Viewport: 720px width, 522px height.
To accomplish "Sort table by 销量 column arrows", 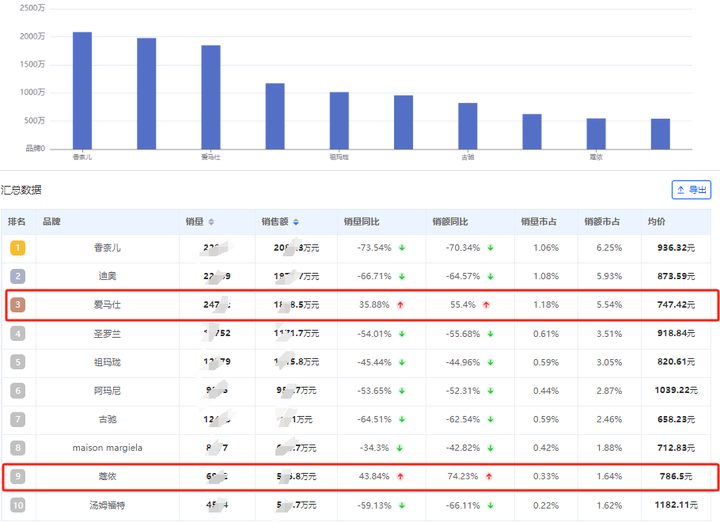I will (x=211, y=222).
